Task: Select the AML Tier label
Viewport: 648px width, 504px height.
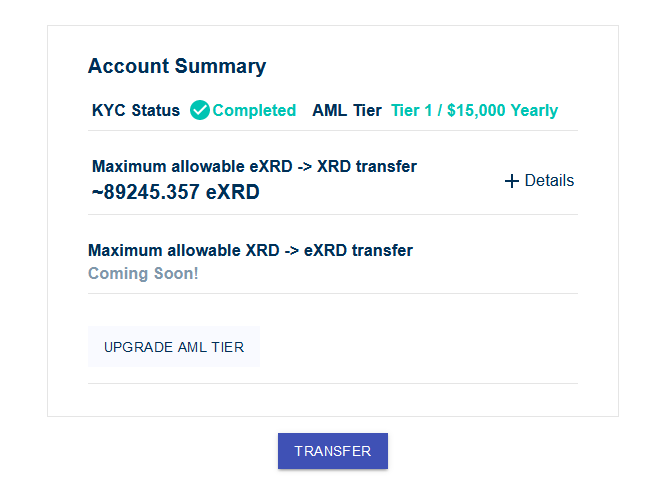Action: [347, 110]
